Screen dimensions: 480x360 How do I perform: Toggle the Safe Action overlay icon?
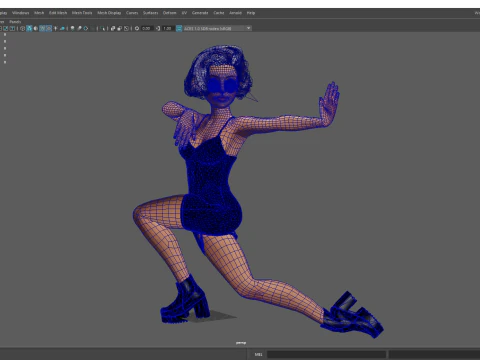(x=5, y=28)
